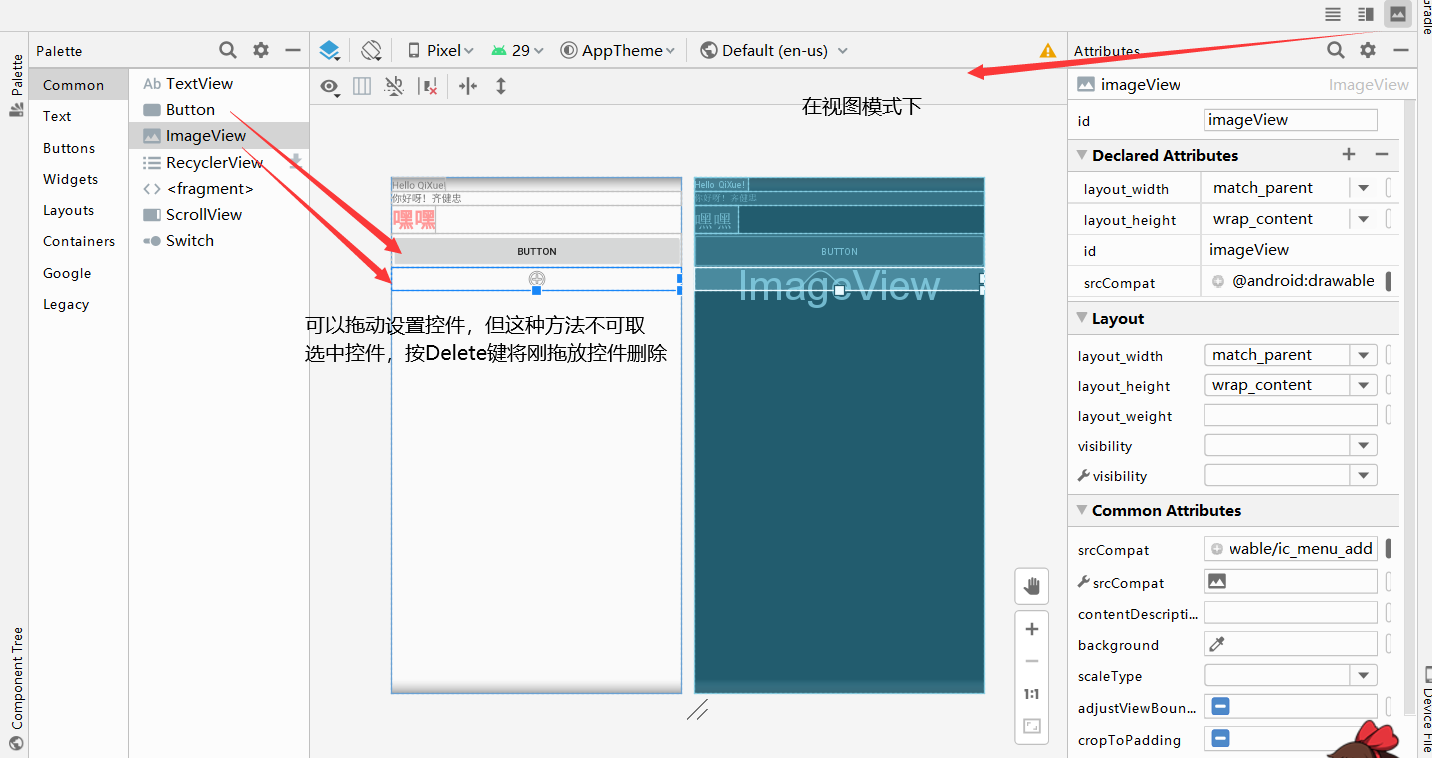Image resolution: width=1432 pixels, height=758 pixels.
Task: Select the Buttons palette category
Action: 78,148
